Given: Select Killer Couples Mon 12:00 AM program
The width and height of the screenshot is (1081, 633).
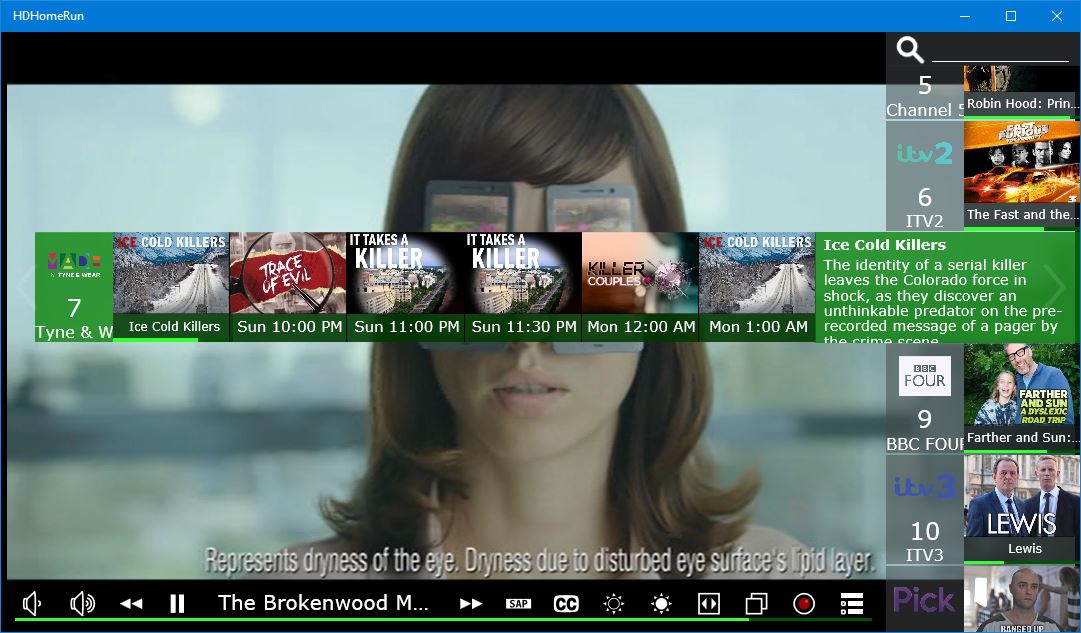Looking at the screenshot, I should click(x=640, y=287).
